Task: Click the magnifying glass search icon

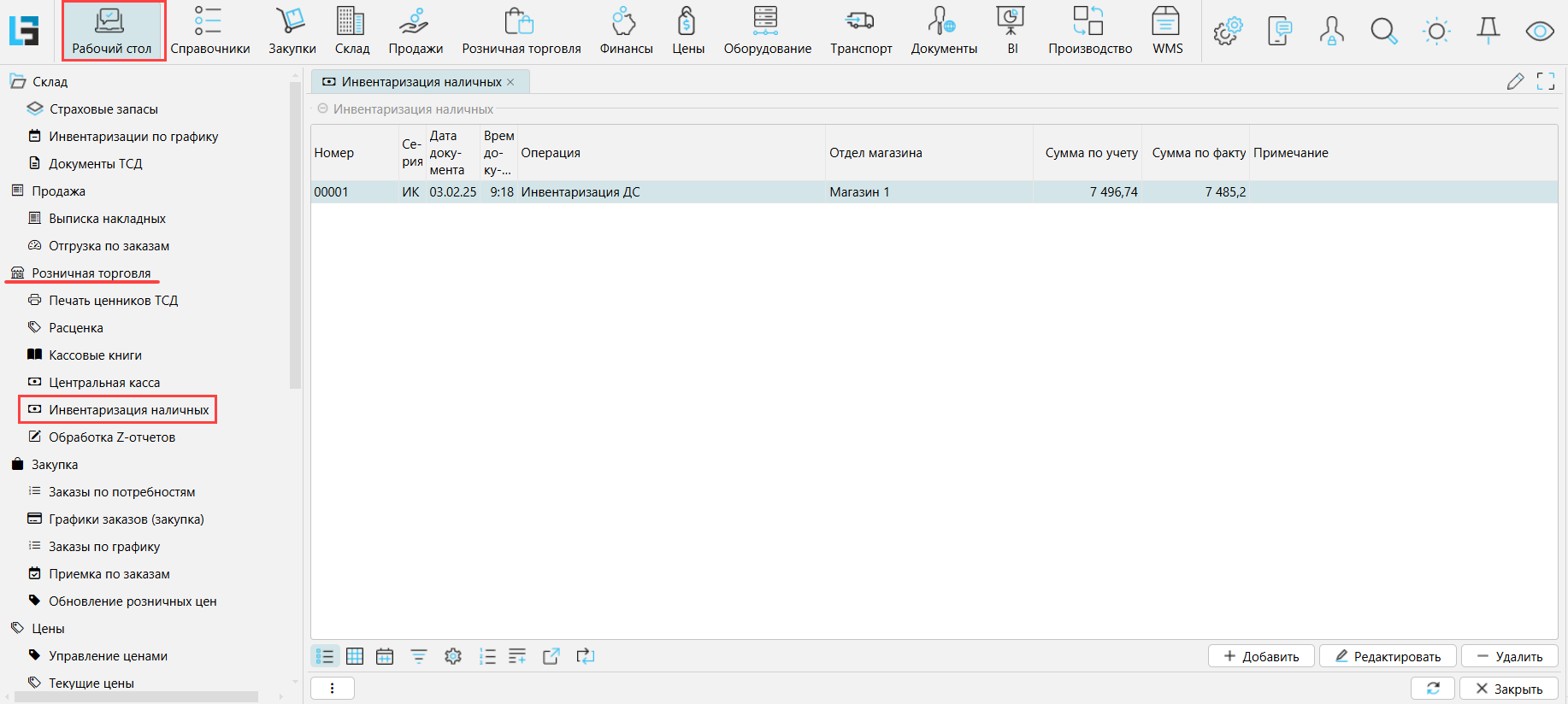Action: point(1383,32)
